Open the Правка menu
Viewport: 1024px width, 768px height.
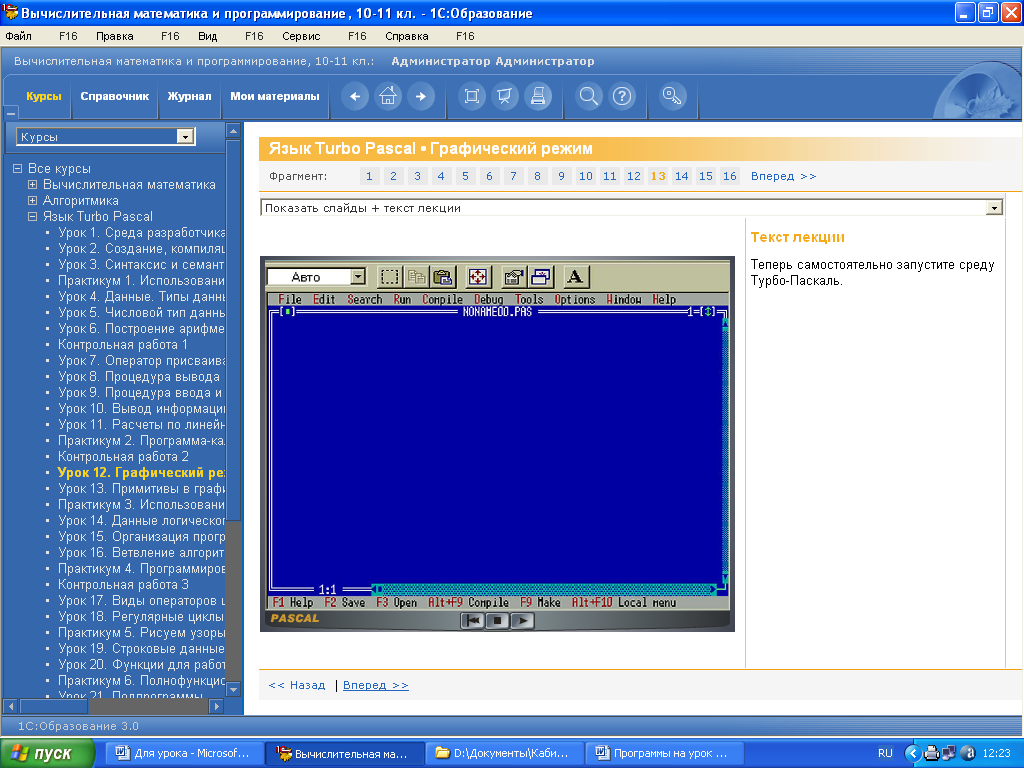(x=114, y=36)
